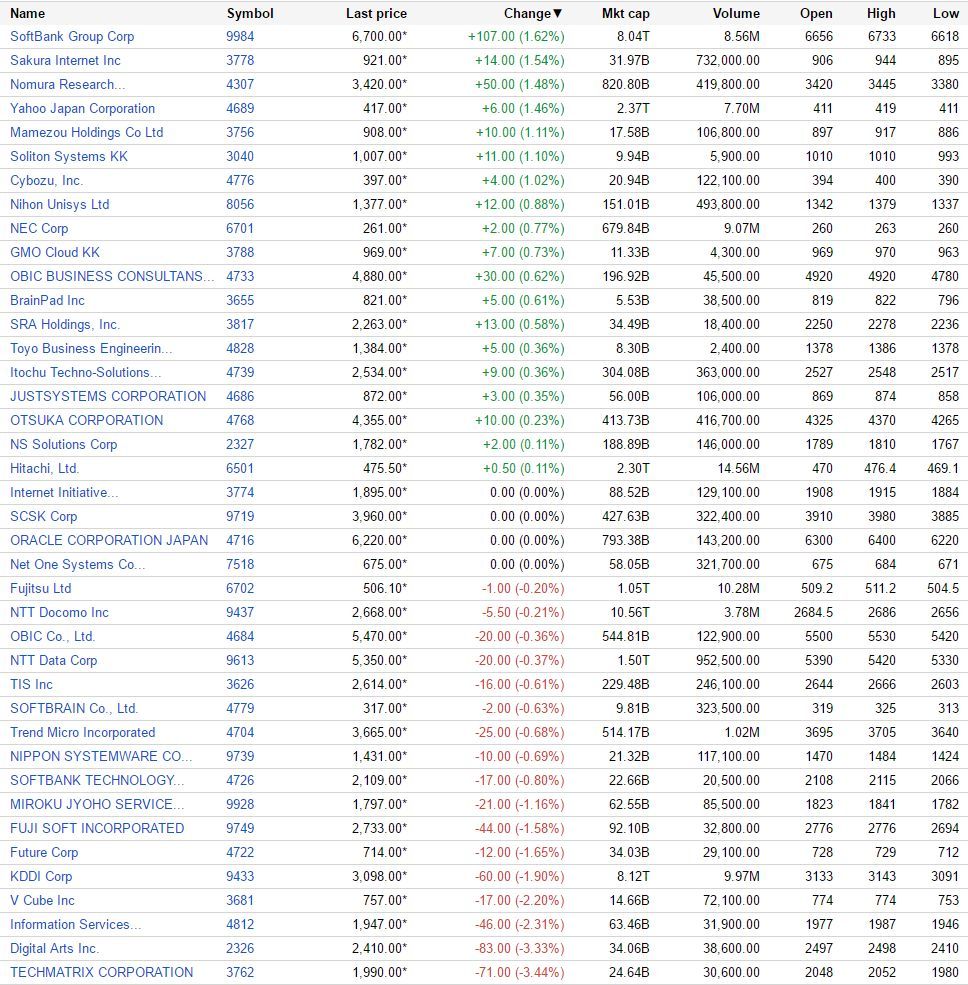968x985 pixels.
Task: Open Yahoo Japan Corporation link
Action: click(x=82, y=108)
